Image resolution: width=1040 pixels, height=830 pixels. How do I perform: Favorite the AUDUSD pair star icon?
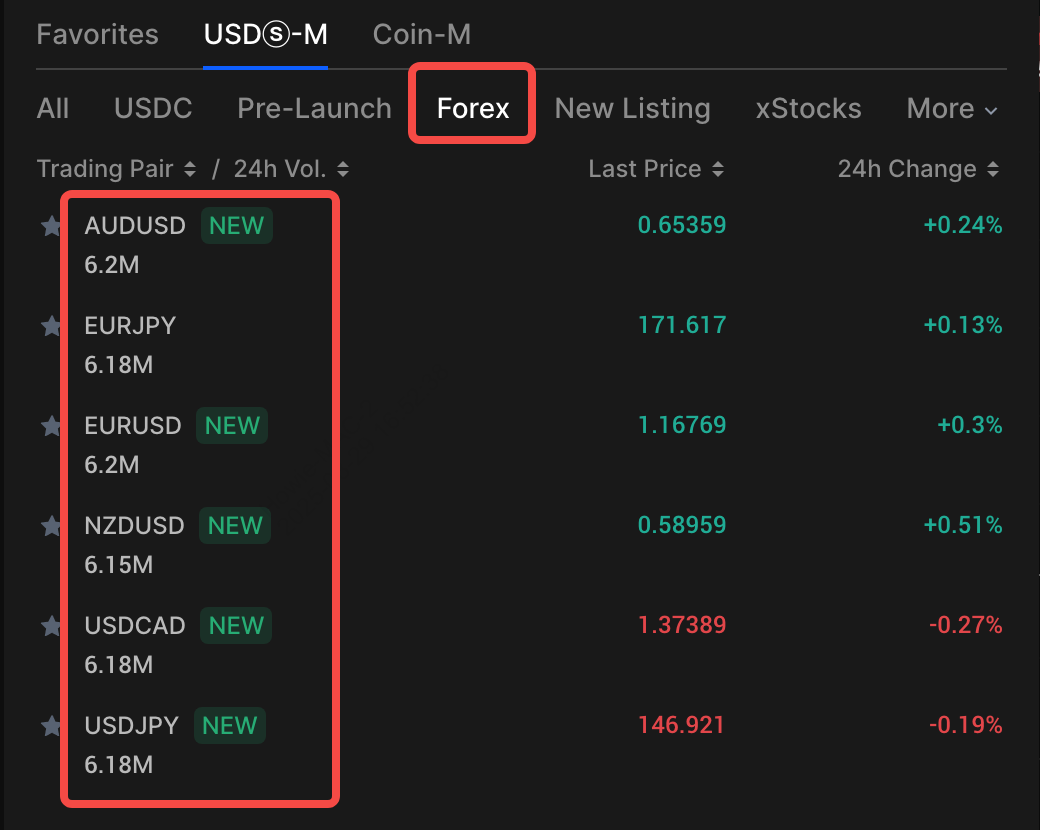[51, 227]
